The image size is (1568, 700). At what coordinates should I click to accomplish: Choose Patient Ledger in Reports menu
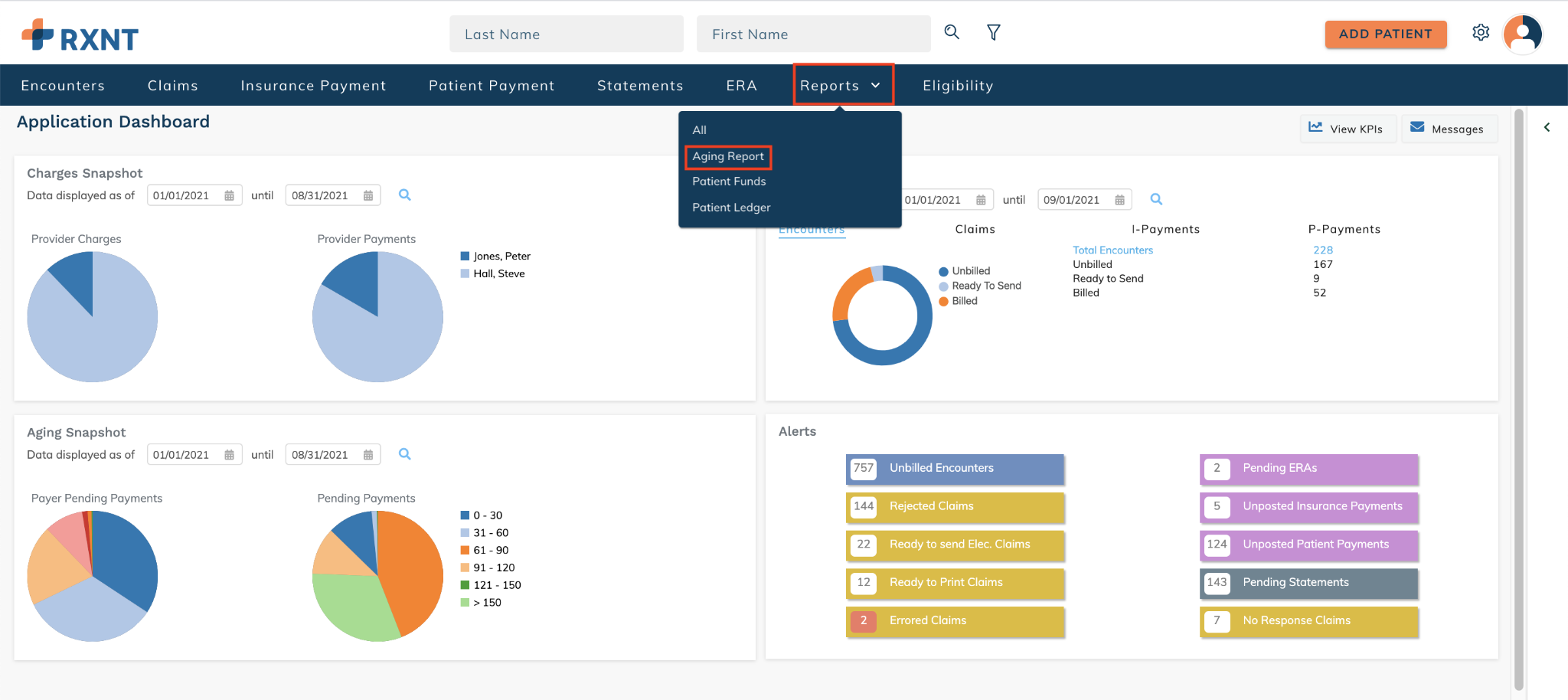click(731, 208)
